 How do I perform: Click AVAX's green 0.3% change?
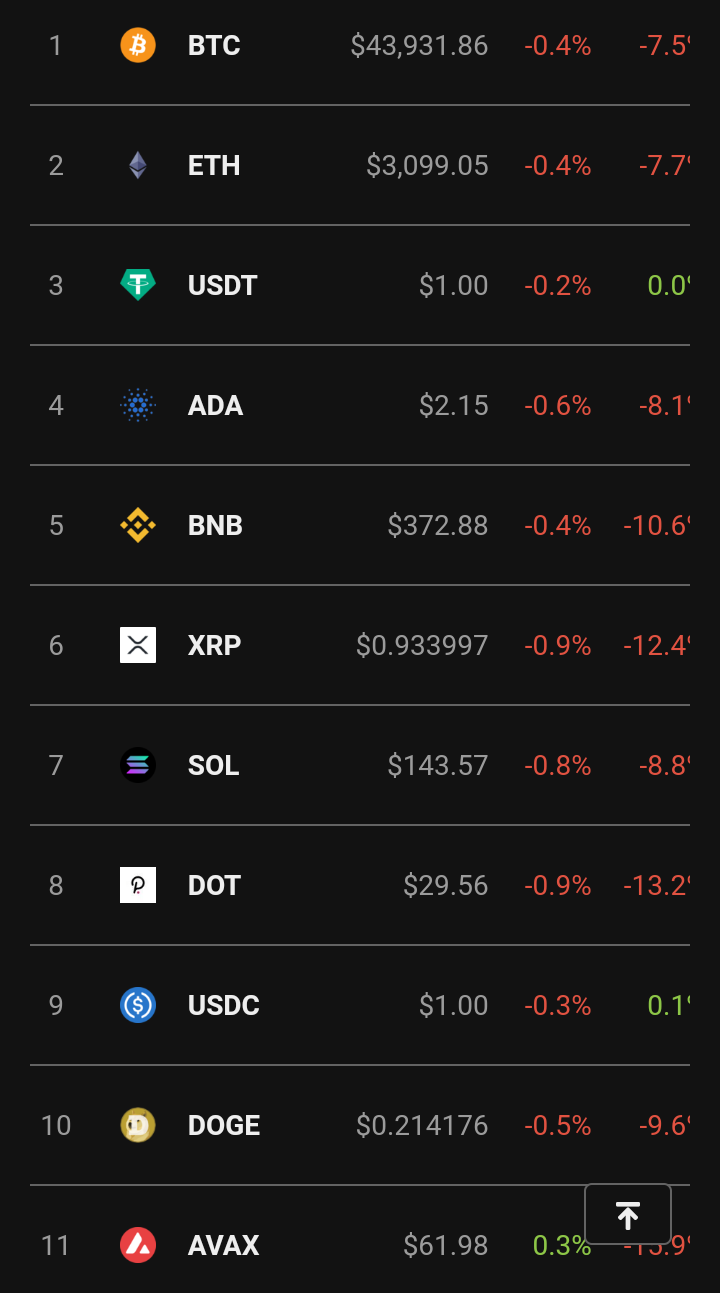pyautogui.click(x=562, y=1245)
